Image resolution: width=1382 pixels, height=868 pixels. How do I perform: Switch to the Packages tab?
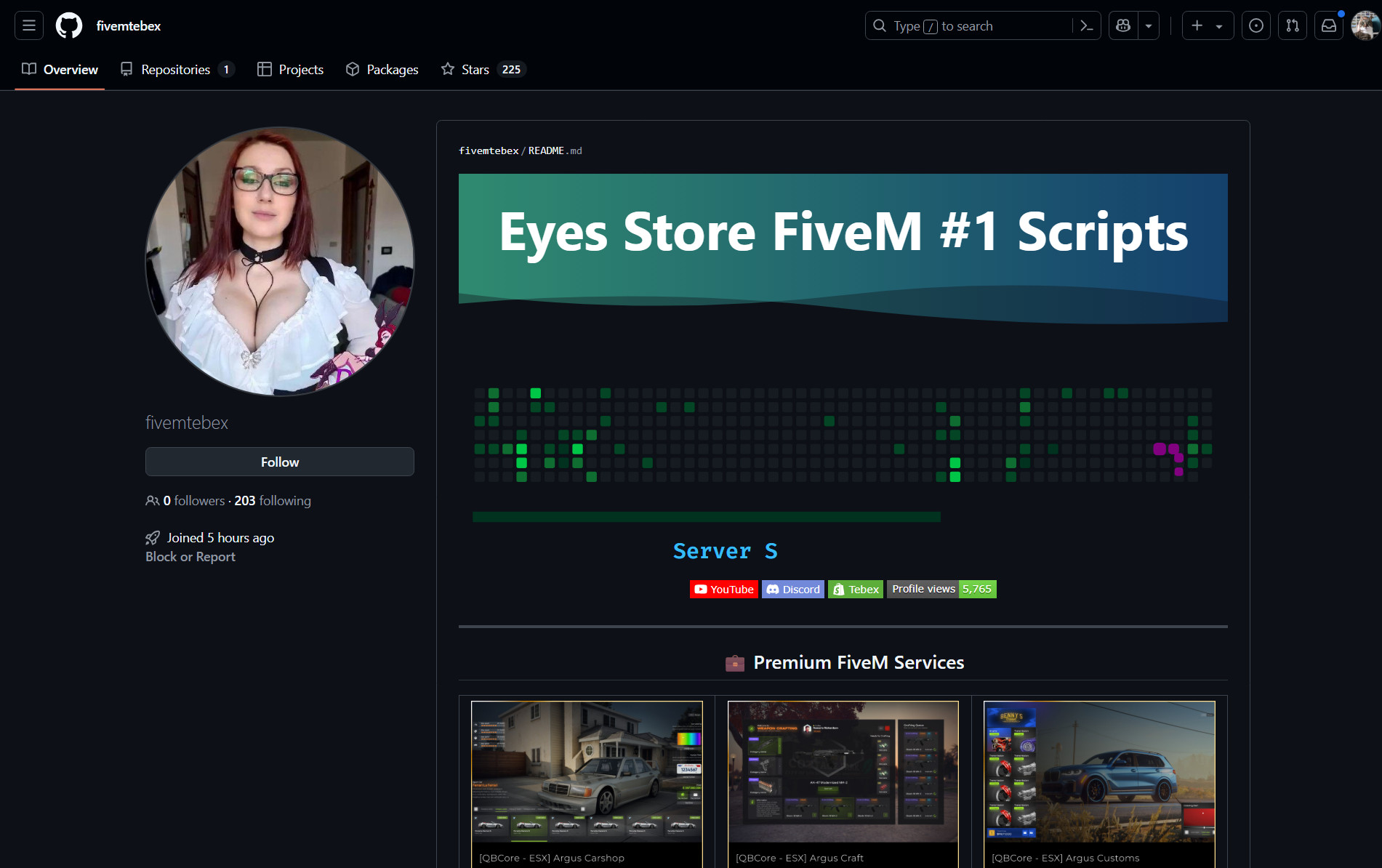pyautogui.click(x=382, y=69)
